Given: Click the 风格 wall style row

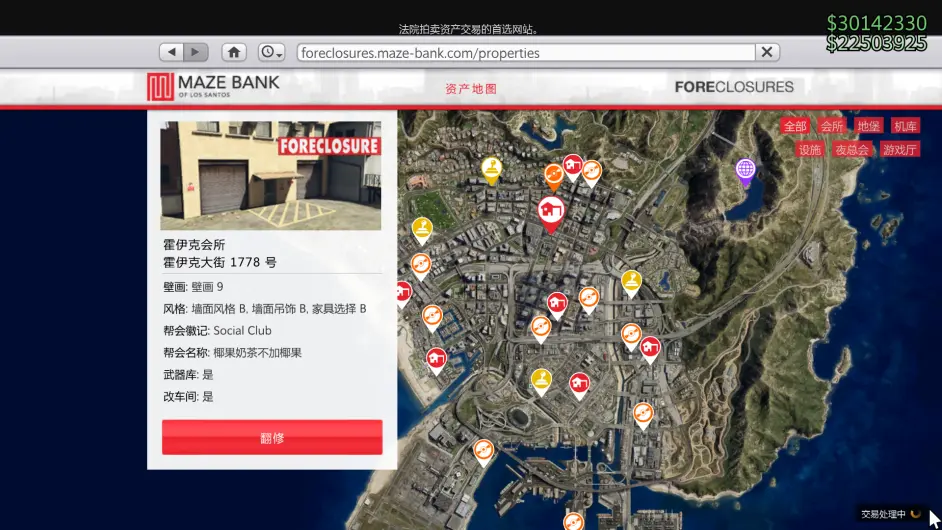Looking at the screenshot, I should 264,309.
